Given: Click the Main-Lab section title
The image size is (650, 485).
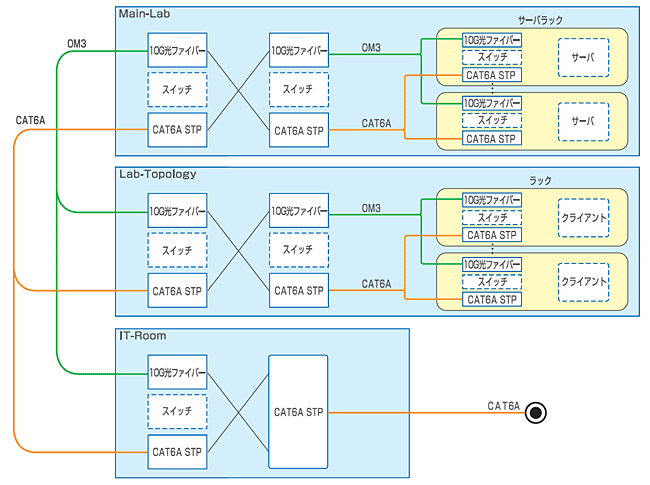Looking at the screenshot, I should point(143,14).
